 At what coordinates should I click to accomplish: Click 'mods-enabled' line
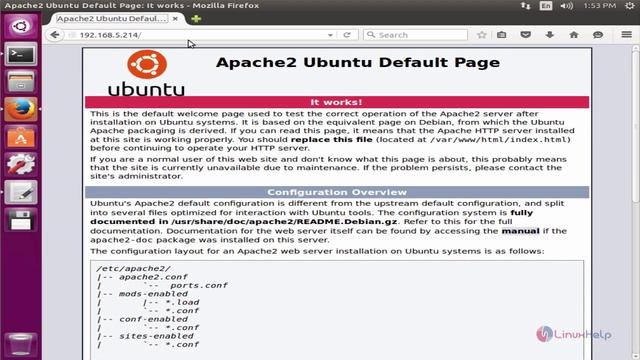(153, 294)
